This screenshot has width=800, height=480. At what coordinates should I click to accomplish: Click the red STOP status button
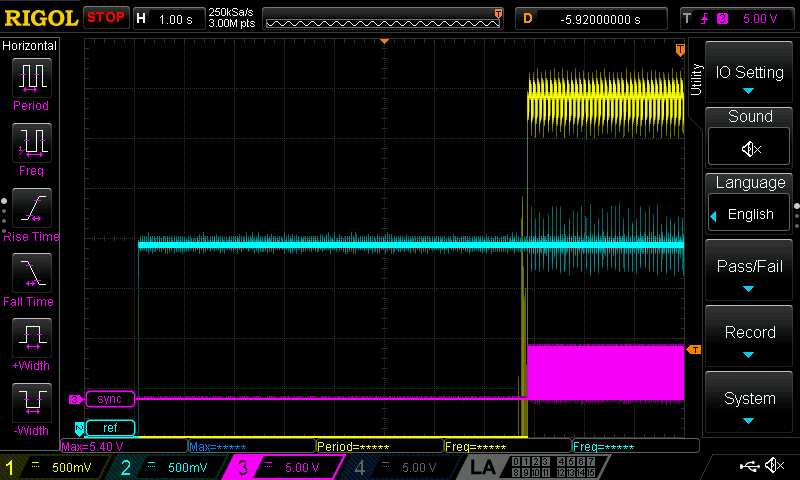[106, 17]
